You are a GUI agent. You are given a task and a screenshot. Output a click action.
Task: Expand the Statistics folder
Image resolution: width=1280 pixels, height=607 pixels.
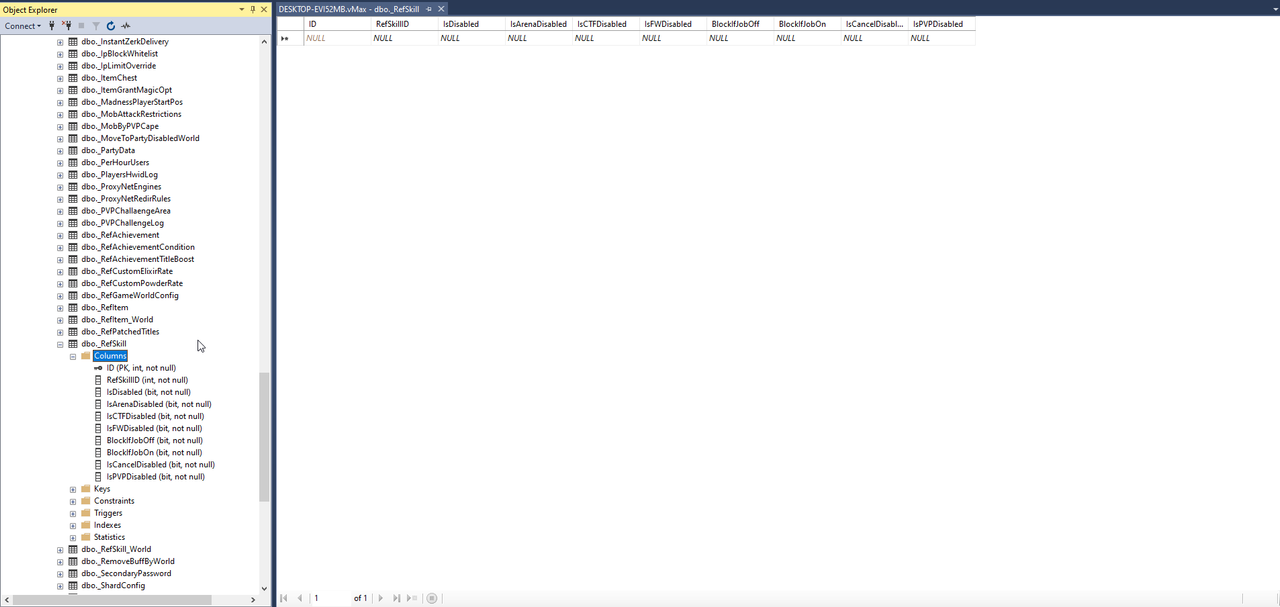click(73, 537)
